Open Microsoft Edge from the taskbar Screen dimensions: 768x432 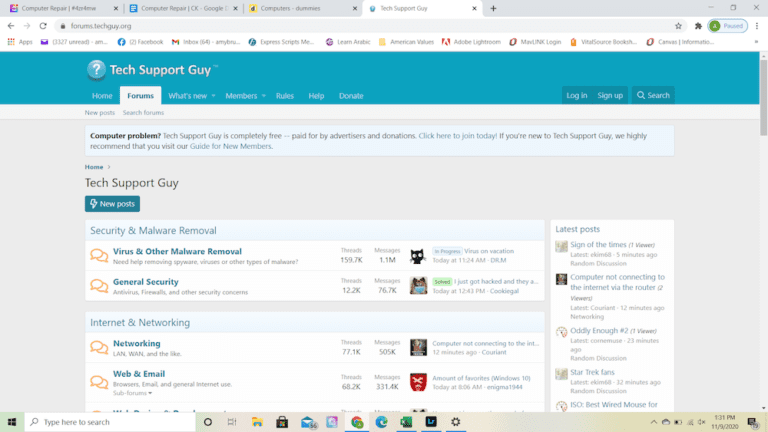[381, 422]
